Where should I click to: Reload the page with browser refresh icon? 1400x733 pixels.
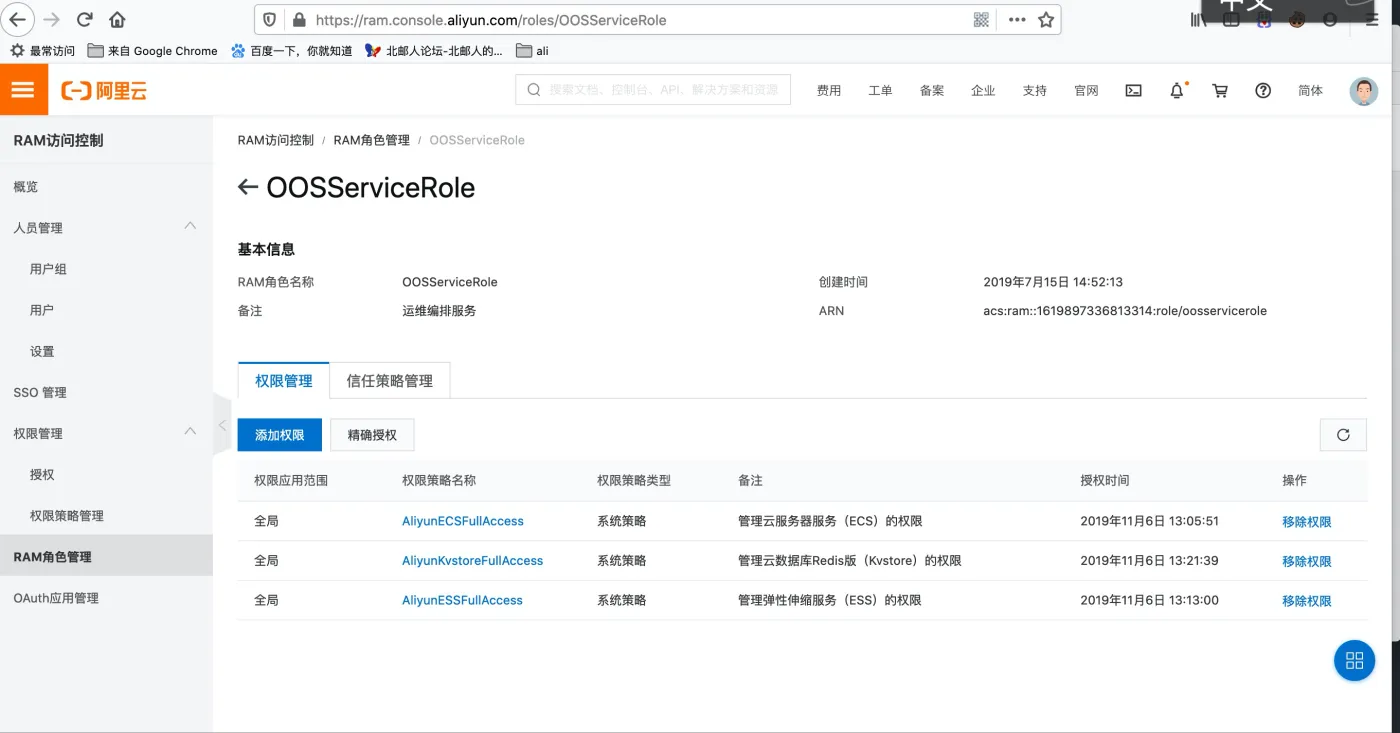(85, 19)
